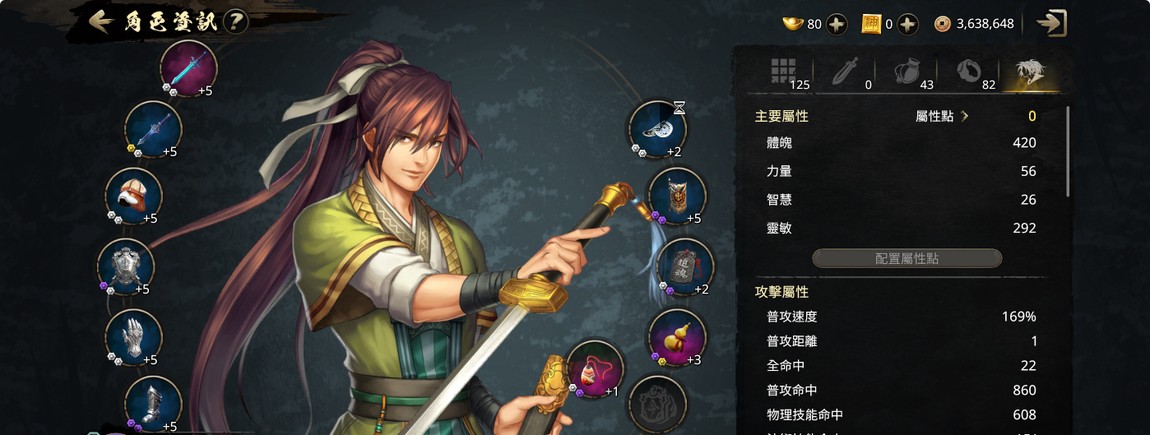
Task: Select the empty locked equipment slot
Action: (658, 403)
